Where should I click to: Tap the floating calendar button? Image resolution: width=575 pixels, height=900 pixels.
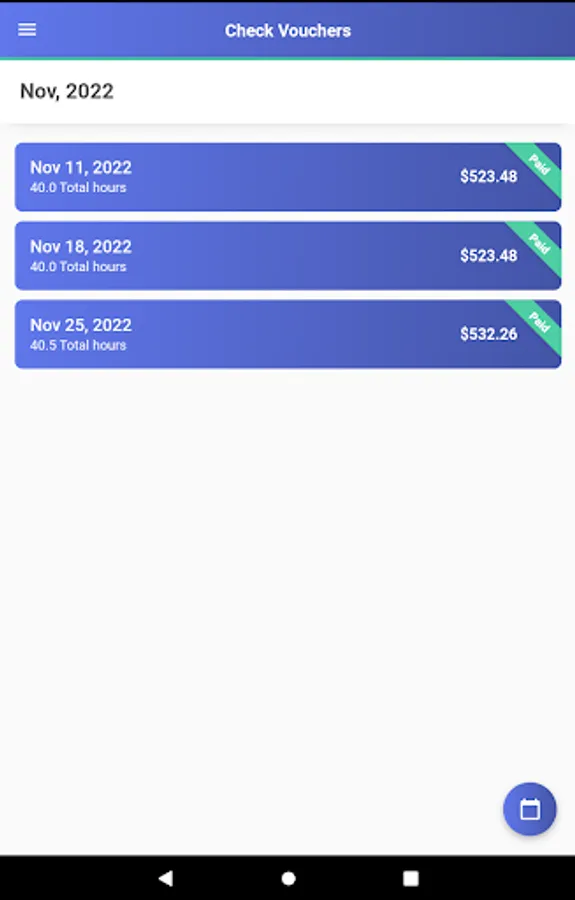529,809
